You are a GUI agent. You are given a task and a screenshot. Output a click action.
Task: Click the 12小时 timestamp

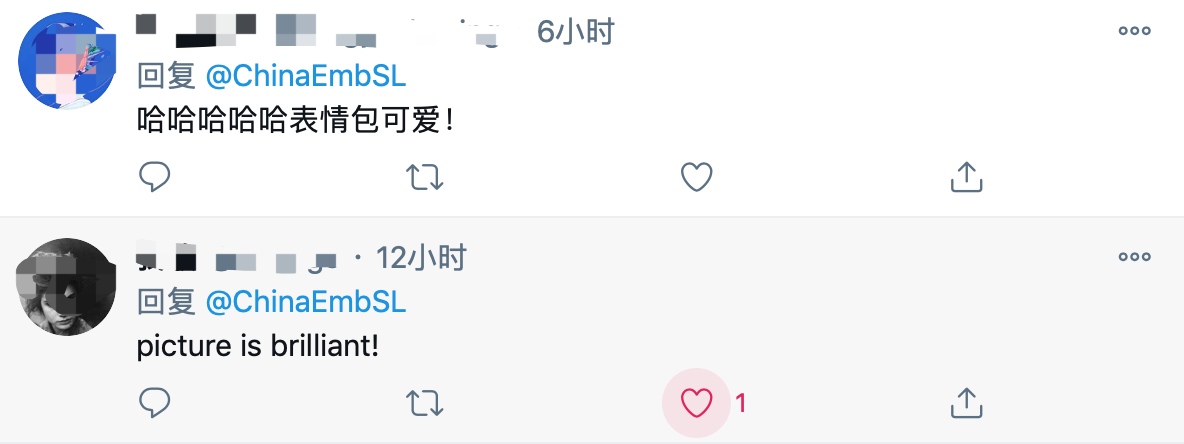pyautogui.click(x=421, y=259)
